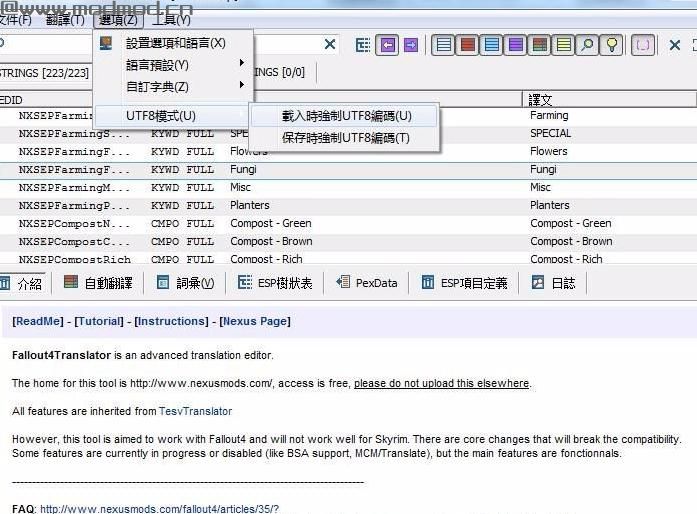Toggle the blue rows filter icon
This screenshot has width=697, height=514.
click(x=491, y=45)
